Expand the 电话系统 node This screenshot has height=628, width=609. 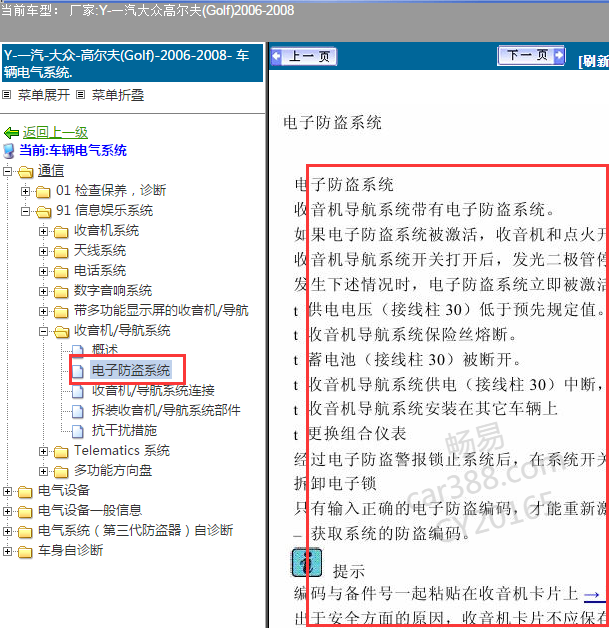tap(43, 272)
